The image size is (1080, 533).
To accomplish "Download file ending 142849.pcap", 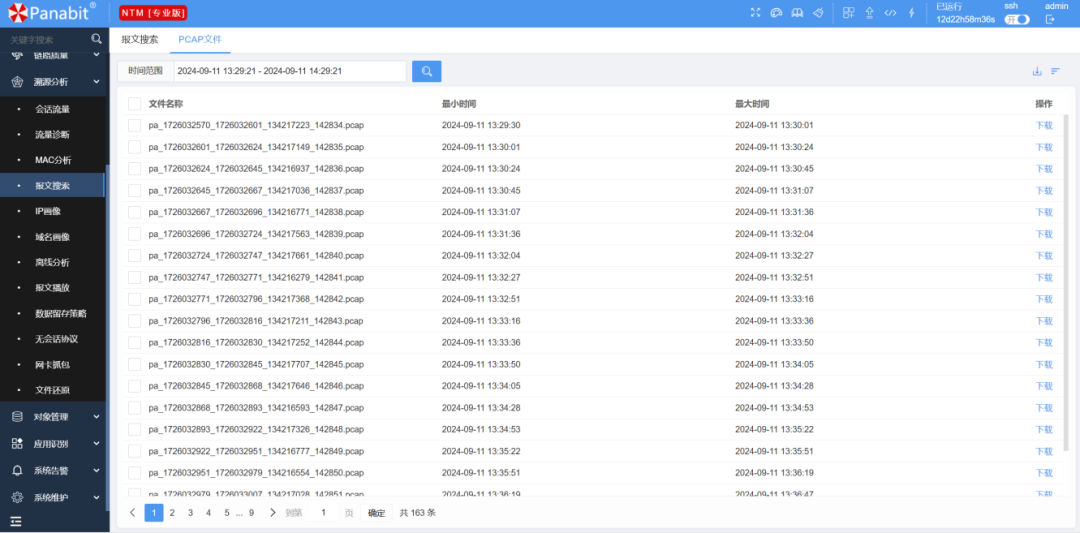I will click(1044, 451).
